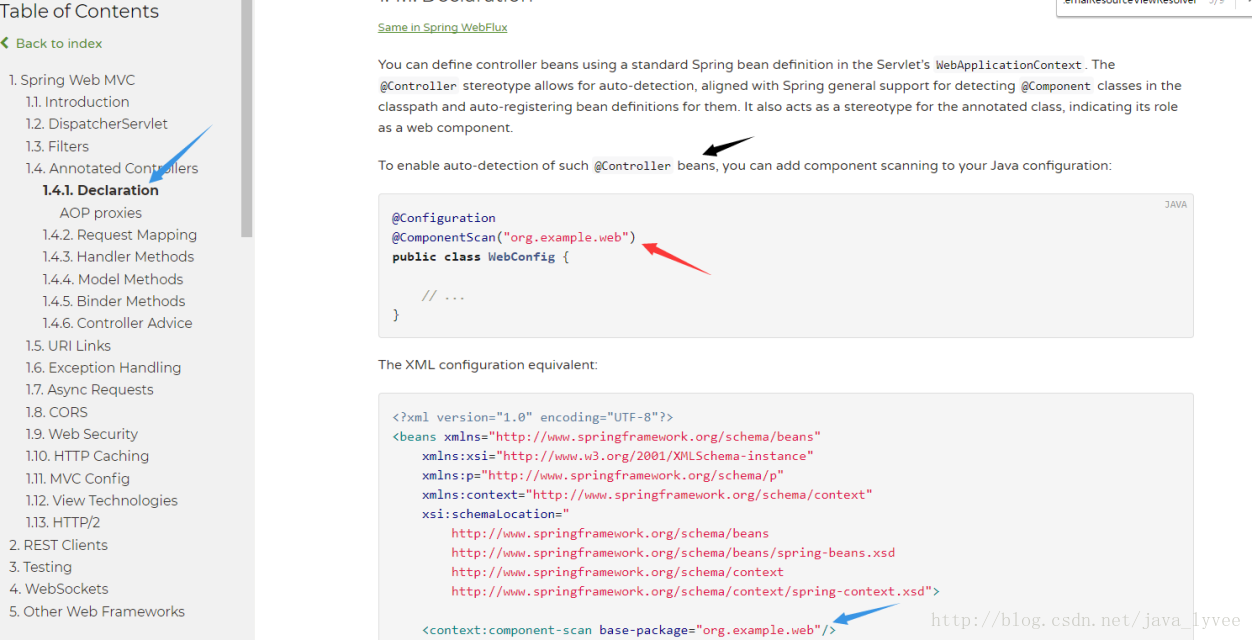Click 'The XML configuration equivalent:' text
This screenshot has width=1252, height=640.
488,365
